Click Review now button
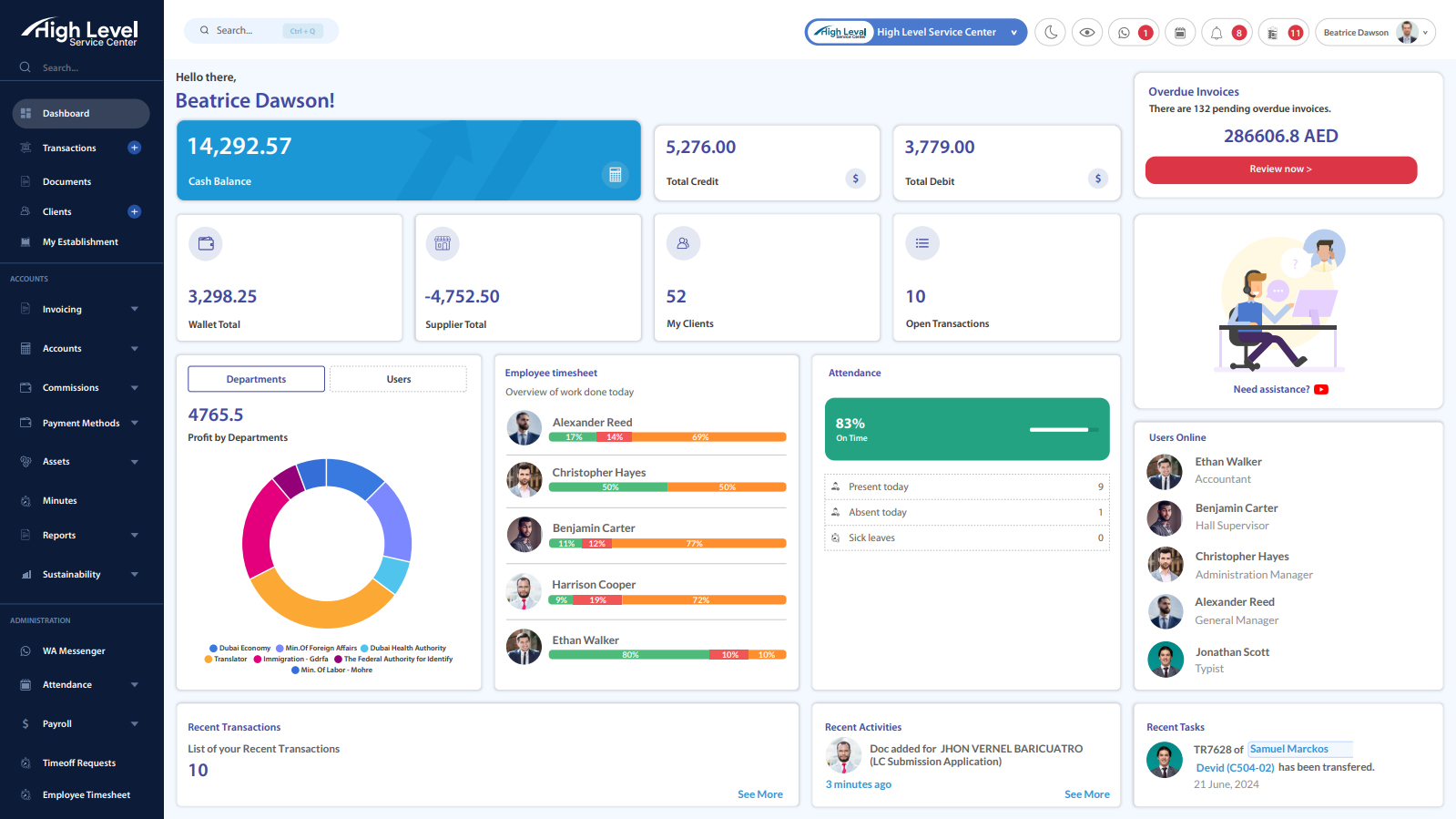This screenshot has width=1456, height=819. 1281,169
